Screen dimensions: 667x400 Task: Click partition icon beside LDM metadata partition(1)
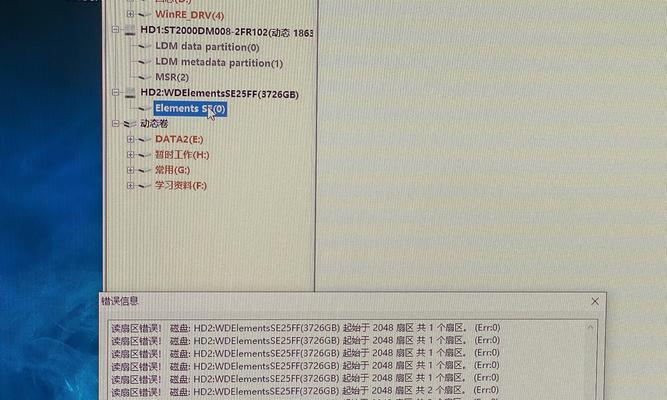145,62
